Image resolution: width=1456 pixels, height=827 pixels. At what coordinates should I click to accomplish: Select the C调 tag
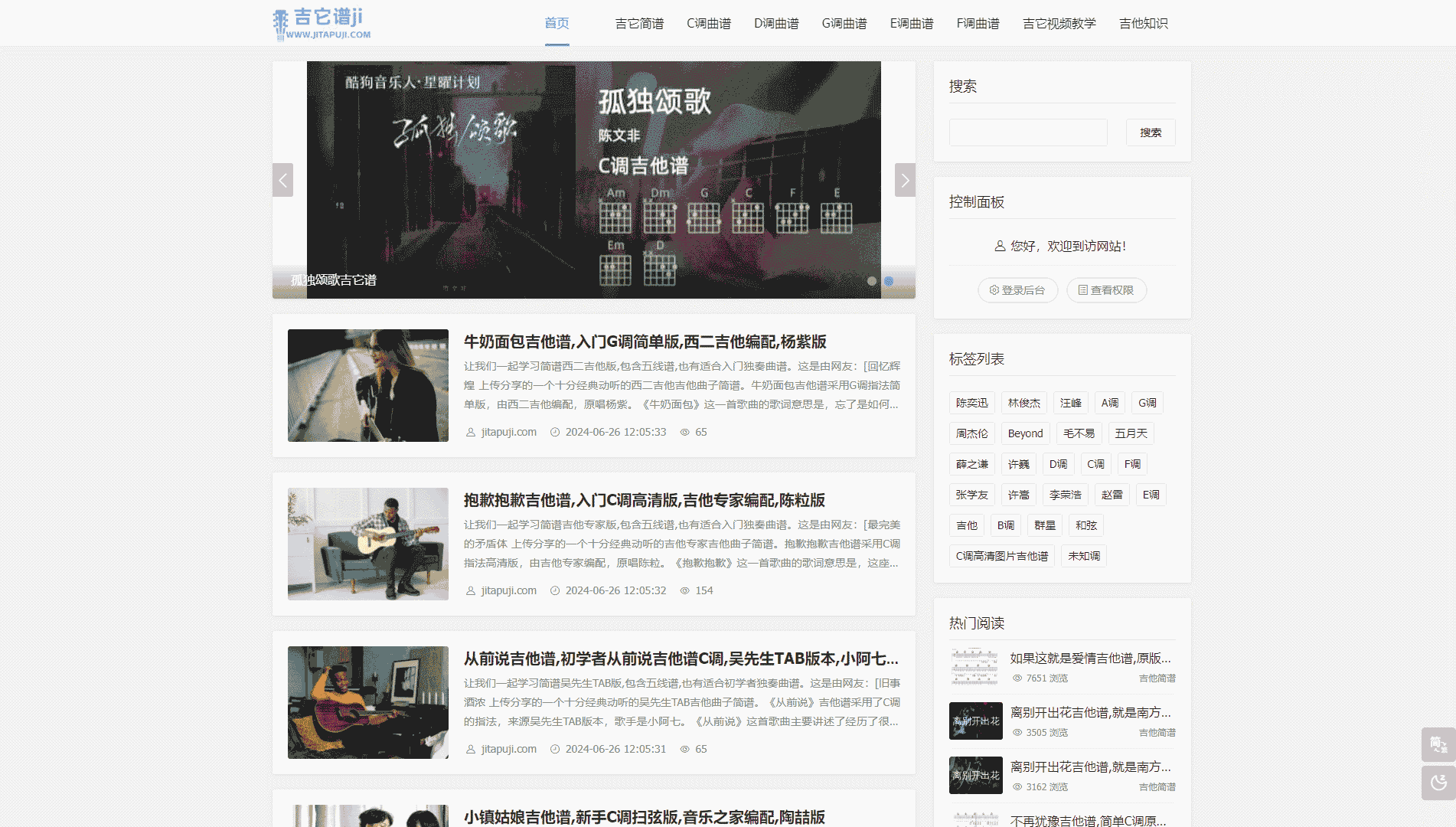click(1096, 464)
